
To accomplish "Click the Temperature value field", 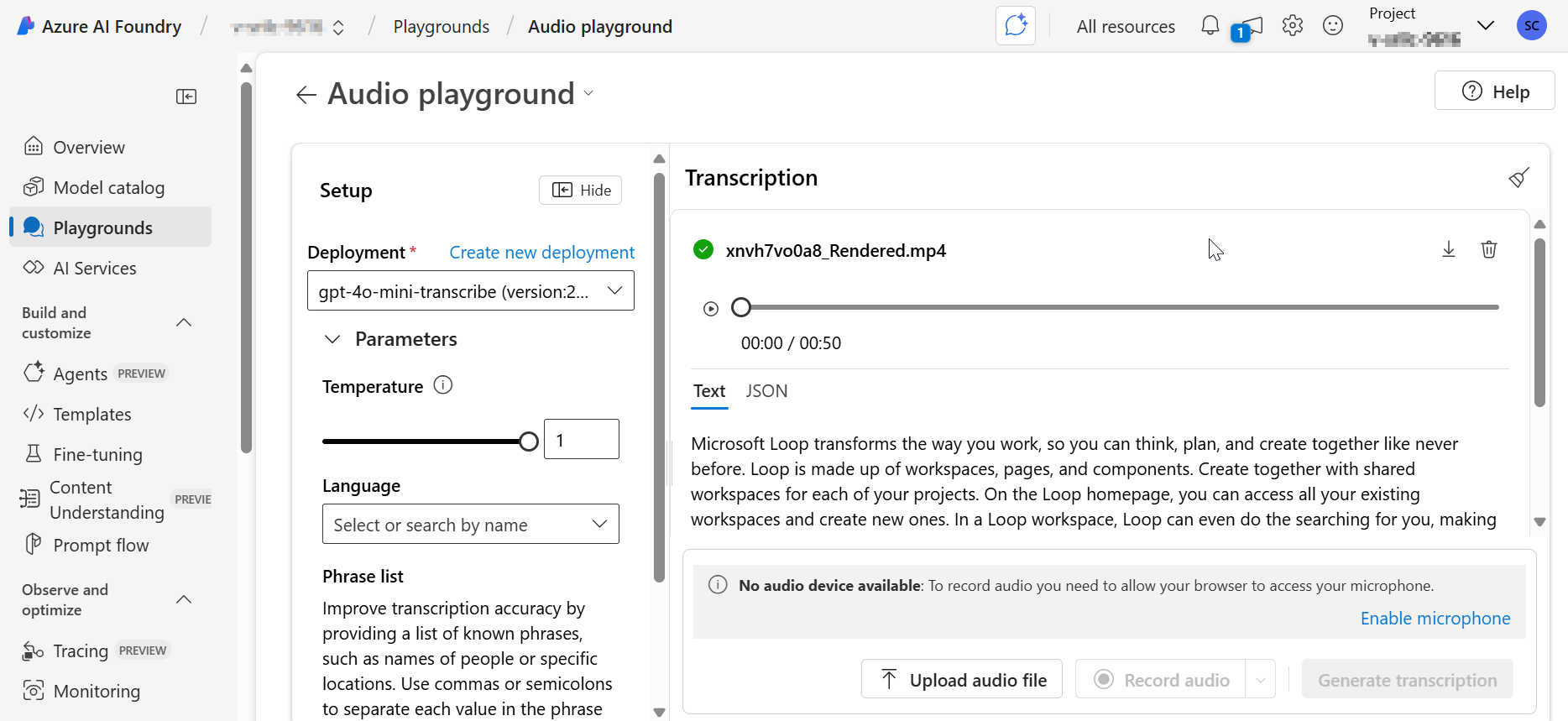I will [582, 439].
